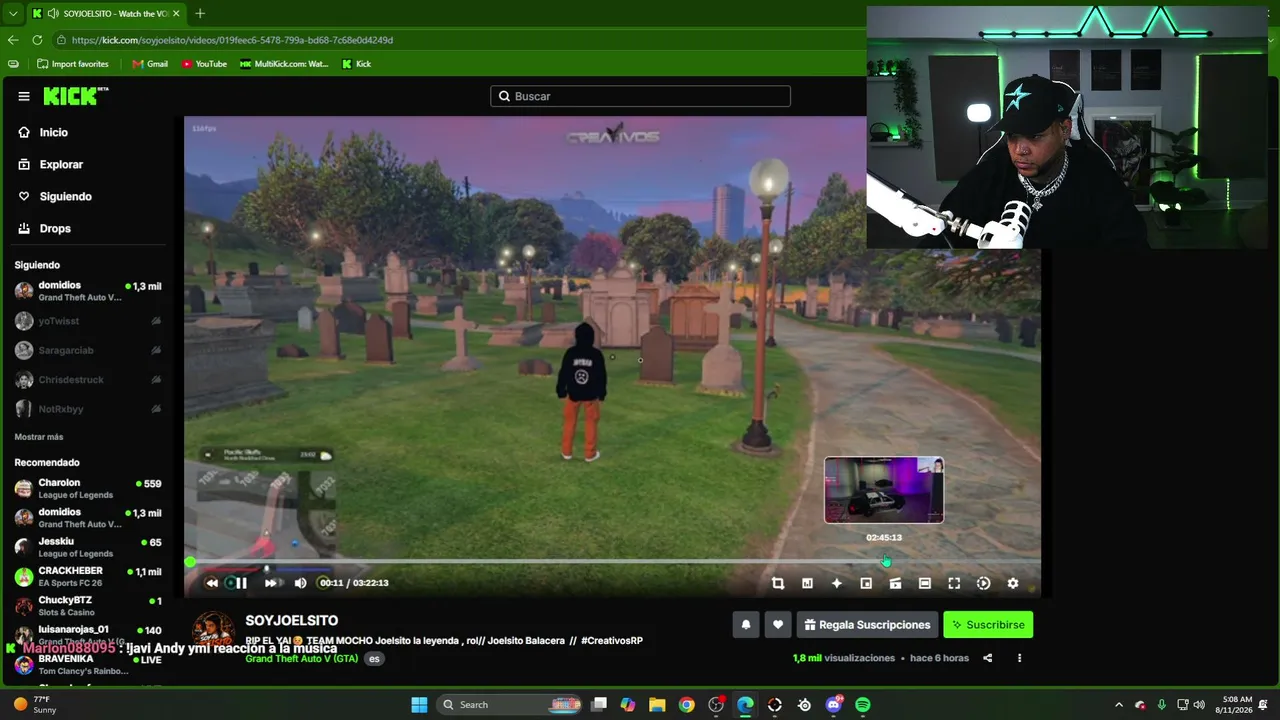The image size is (1280, 720).
Task: Show hidden system tray icons
Action: click(x=1118, y=705)
